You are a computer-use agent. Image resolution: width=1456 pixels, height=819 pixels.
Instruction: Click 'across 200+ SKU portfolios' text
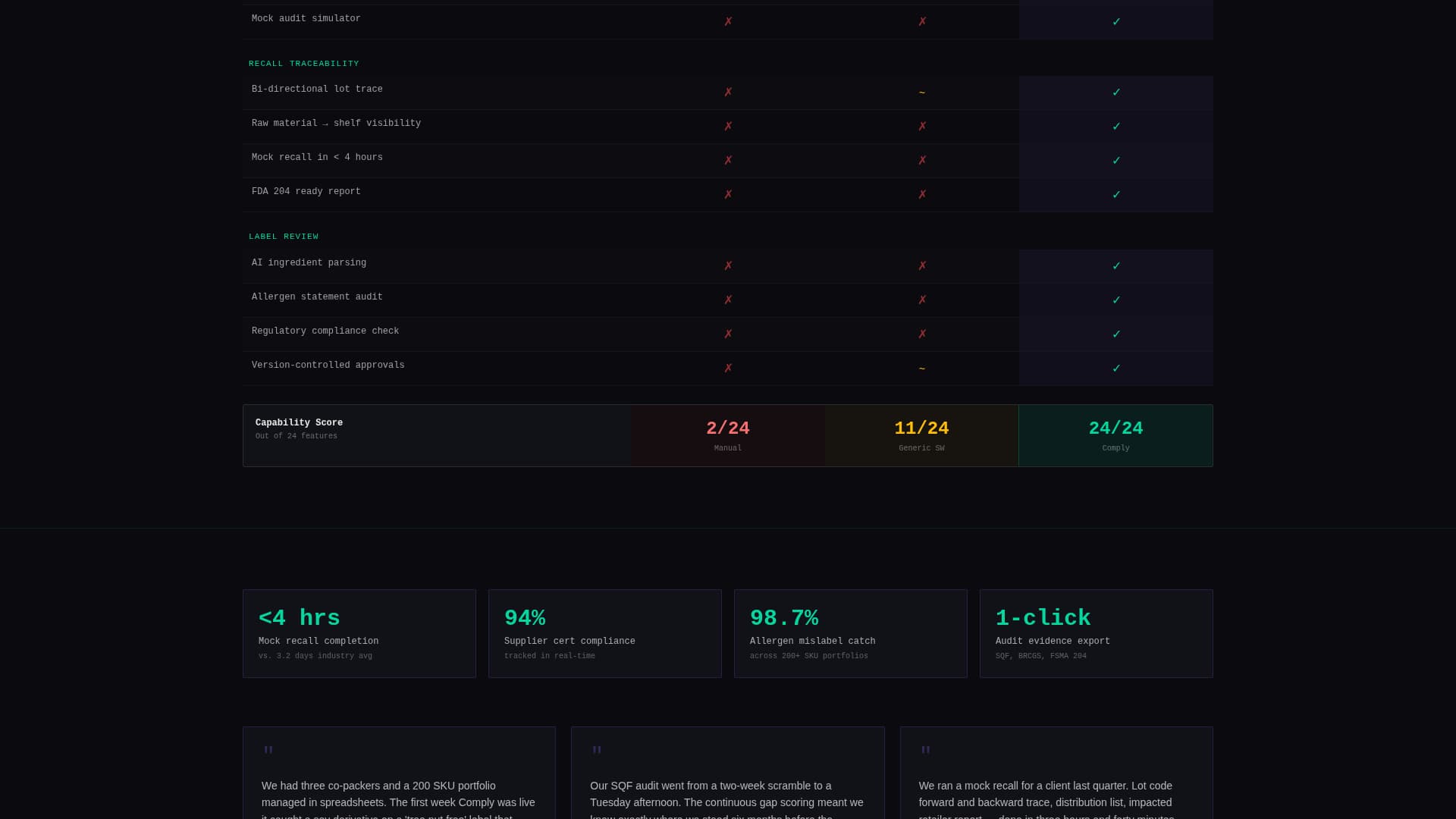[x=809, y=656]
